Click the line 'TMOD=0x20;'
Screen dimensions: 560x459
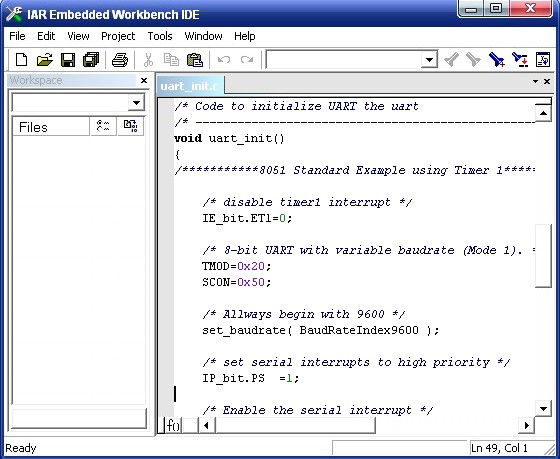(236, 266)
